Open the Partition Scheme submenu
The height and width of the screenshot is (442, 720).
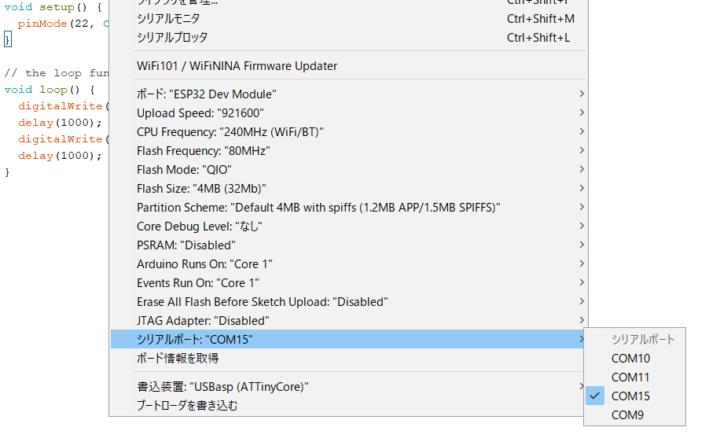click(318, 207)
